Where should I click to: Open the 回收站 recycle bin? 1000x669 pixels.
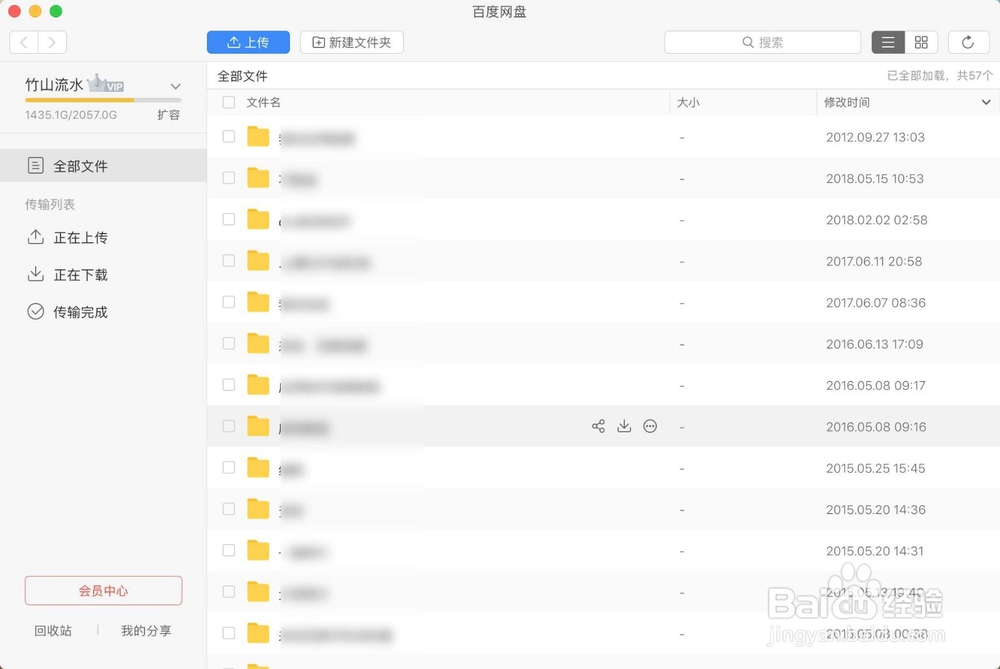click(53, 631)
